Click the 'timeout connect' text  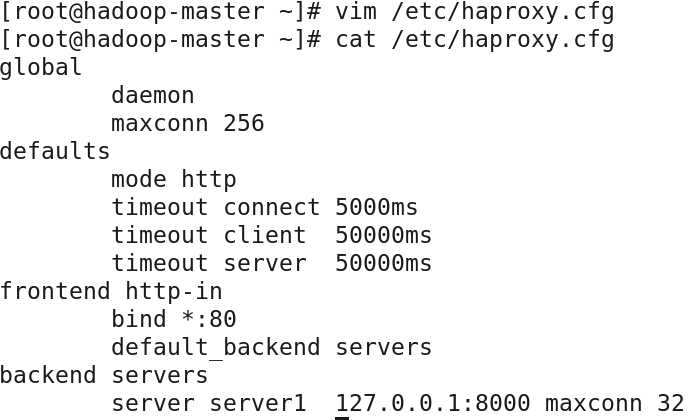[x=215, y=208]
